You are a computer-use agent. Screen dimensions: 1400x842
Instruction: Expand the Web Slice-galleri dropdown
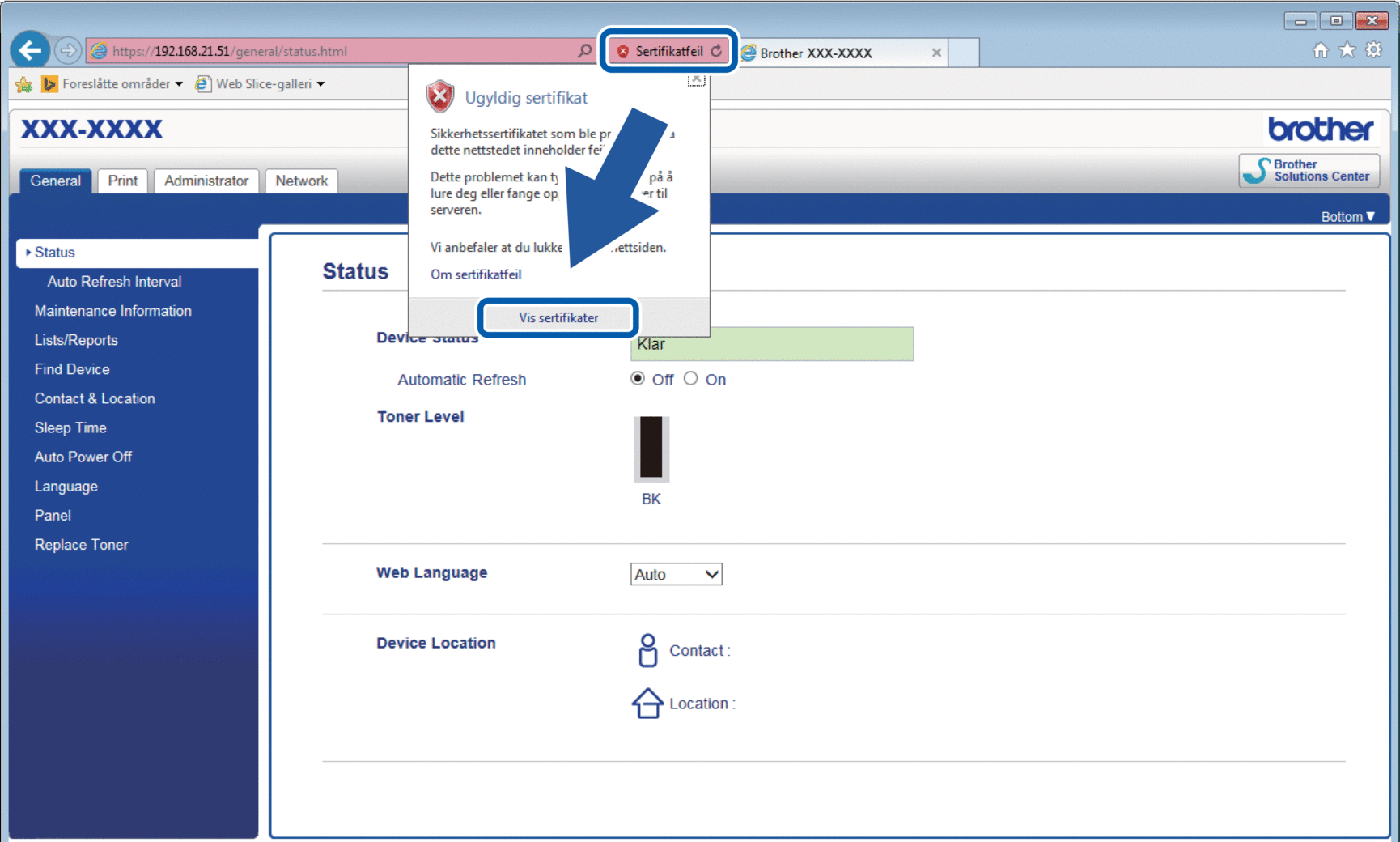(320, 84)
